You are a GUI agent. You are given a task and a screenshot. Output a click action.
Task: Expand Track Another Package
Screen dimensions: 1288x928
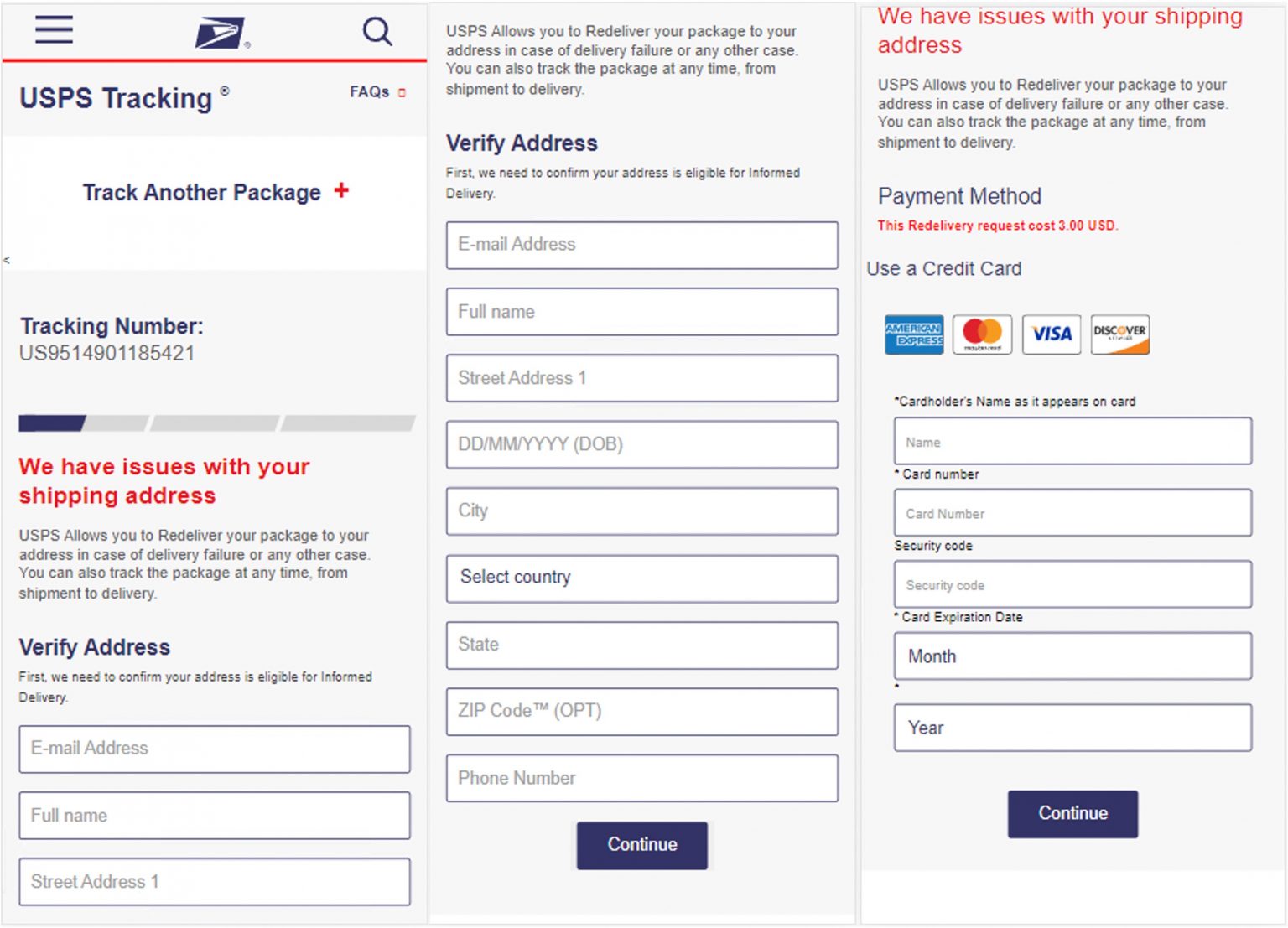click(201, 193)
